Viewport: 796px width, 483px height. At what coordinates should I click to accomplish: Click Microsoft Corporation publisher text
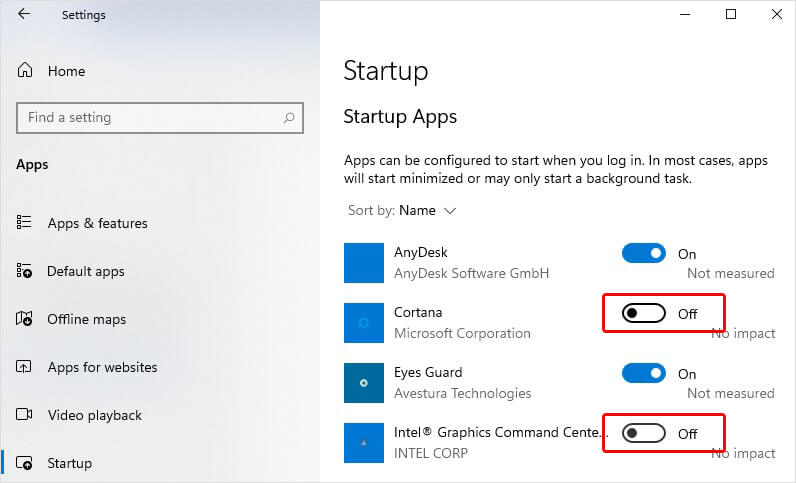[x=462, y=333]
